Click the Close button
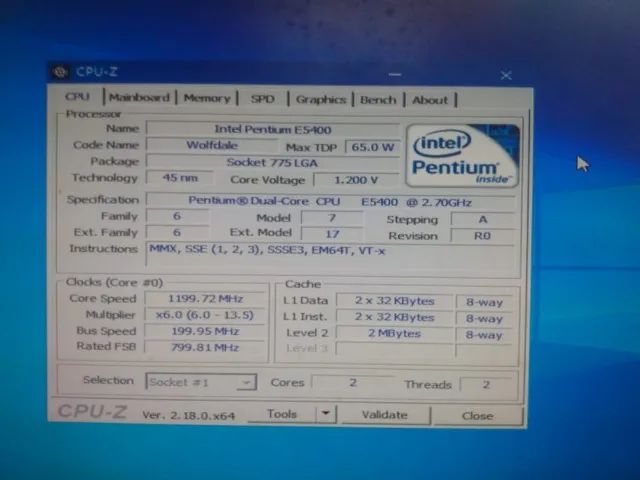The image size is (640, 480). click(478, 416)
